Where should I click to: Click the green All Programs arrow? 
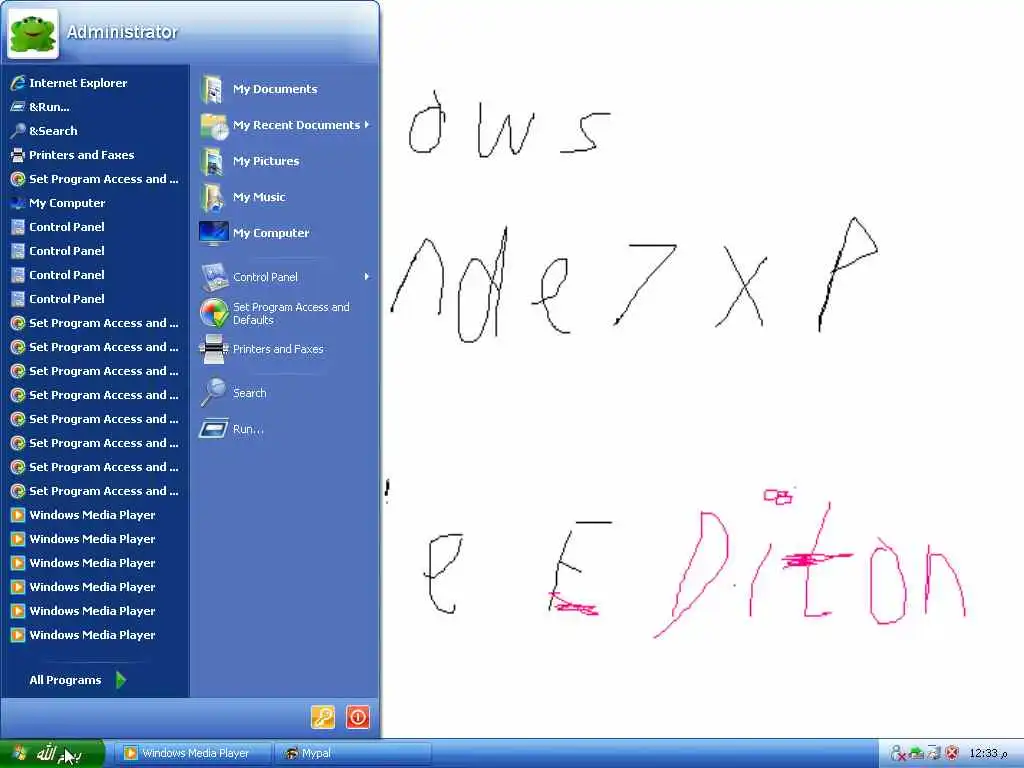pyautogui.click(x=121, y=680)
